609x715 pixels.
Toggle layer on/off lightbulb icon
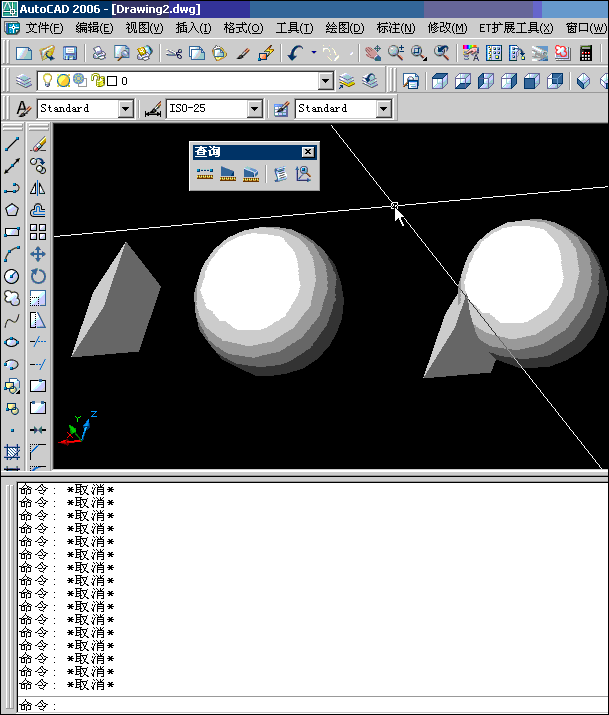(x=47, y=81)
